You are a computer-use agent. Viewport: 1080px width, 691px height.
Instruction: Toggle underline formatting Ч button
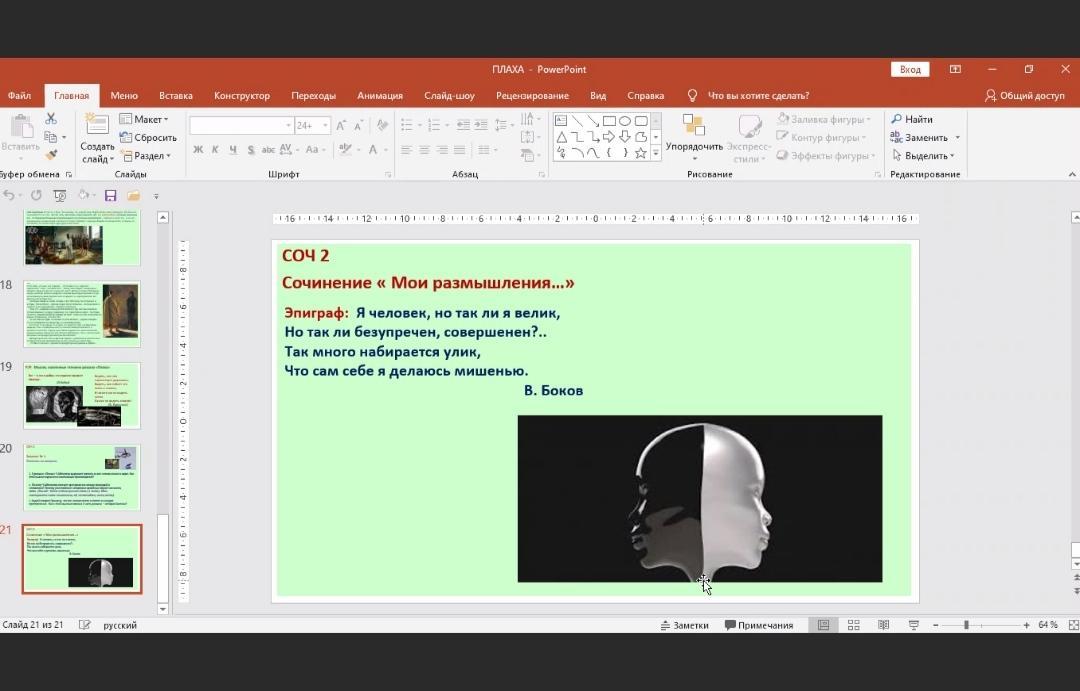point(233,150)
